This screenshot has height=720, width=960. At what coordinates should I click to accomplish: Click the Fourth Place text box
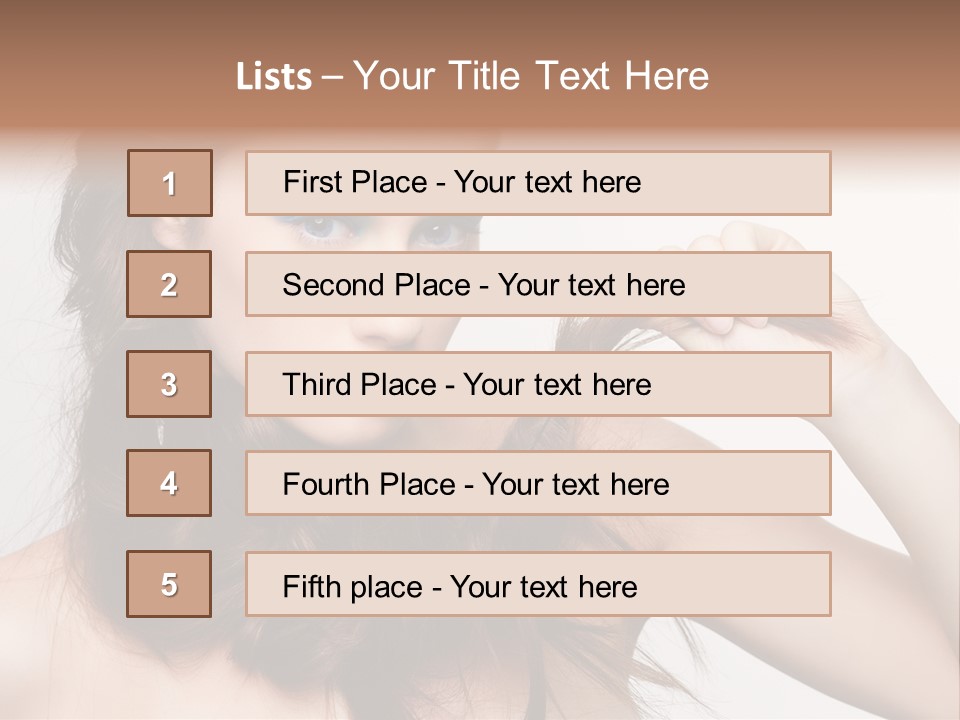pos(538,484)
